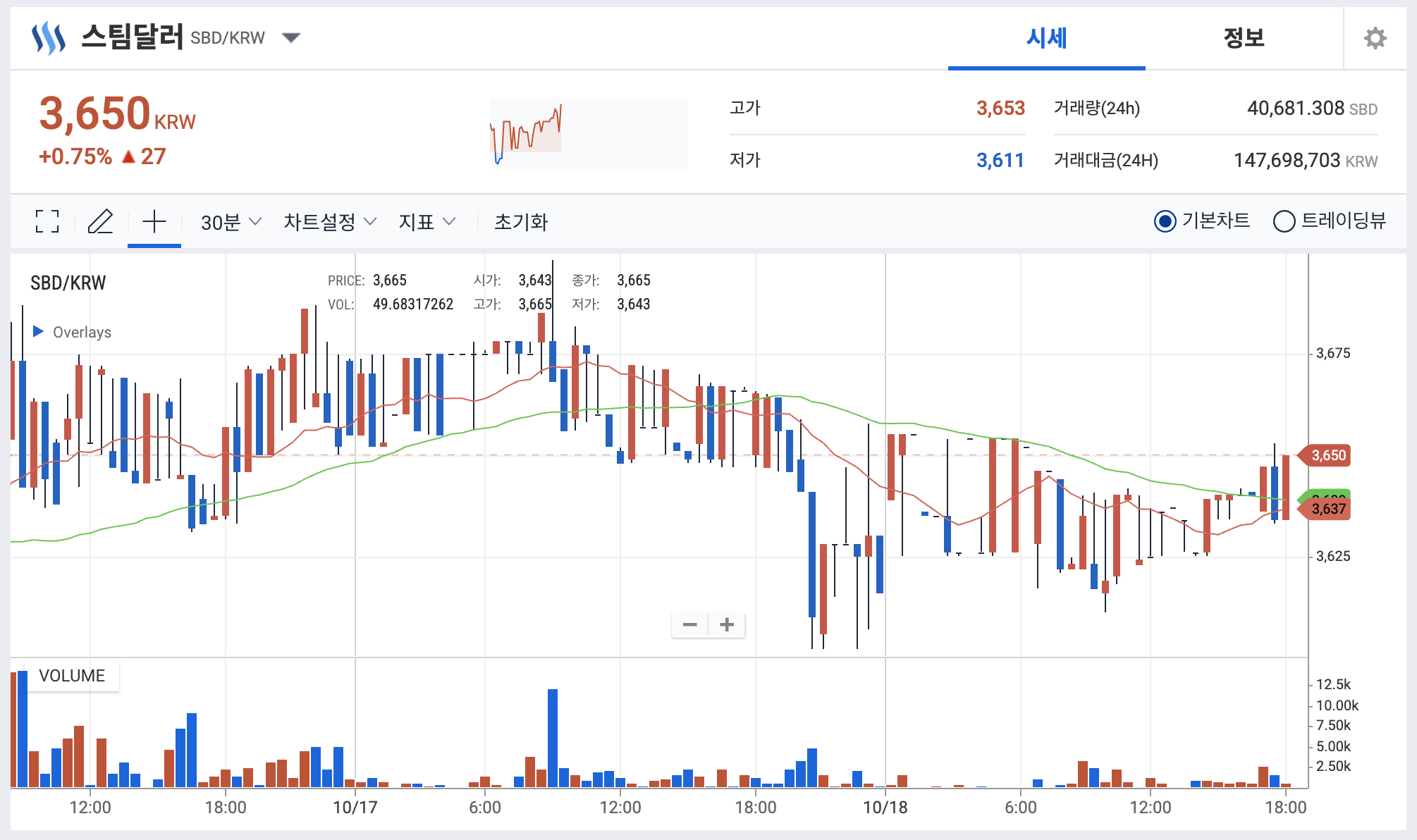Activate the crosshair plus tool
Viewport: 1417px width, 840px height.
coord(154,222)
